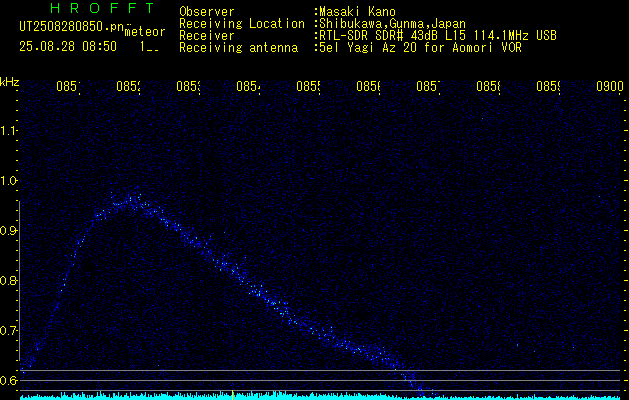Click the HROFFT title text
This screenshot has width=629, height=400.
point(102,8)
